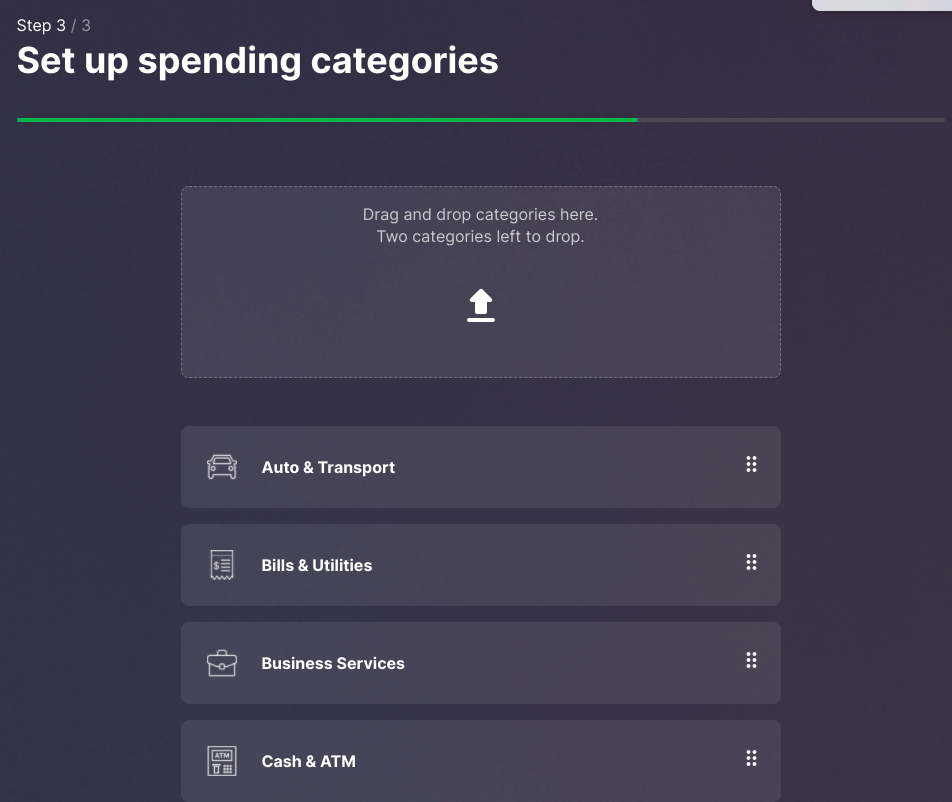The height and width of the screenshot is (802, 952).
Task: Click the white panel in the top-right corner
Action: [x=882, y=5]
